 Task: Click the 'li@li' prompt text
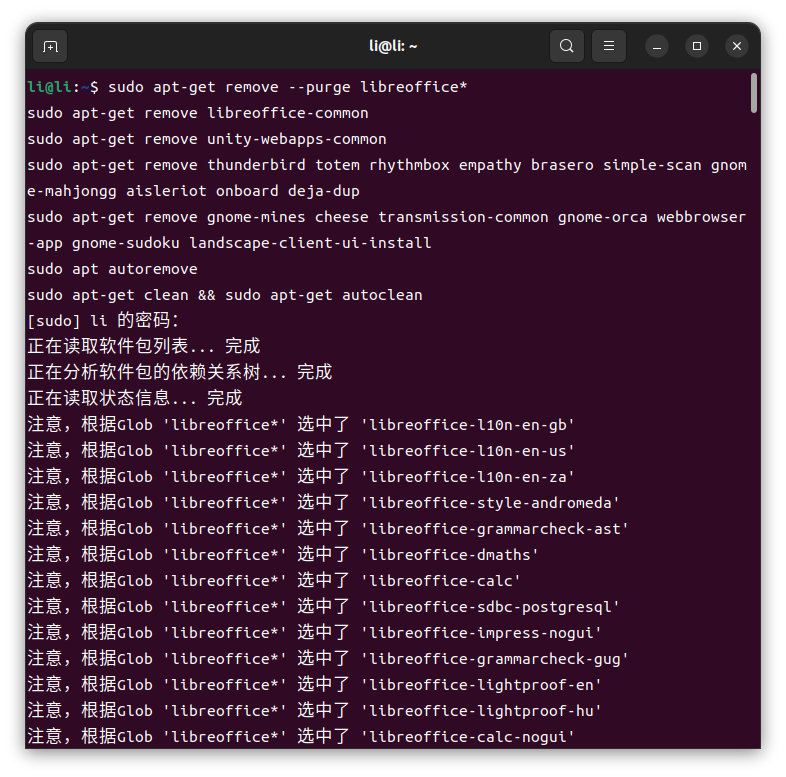pyautogui.click(x=50, y=87)
